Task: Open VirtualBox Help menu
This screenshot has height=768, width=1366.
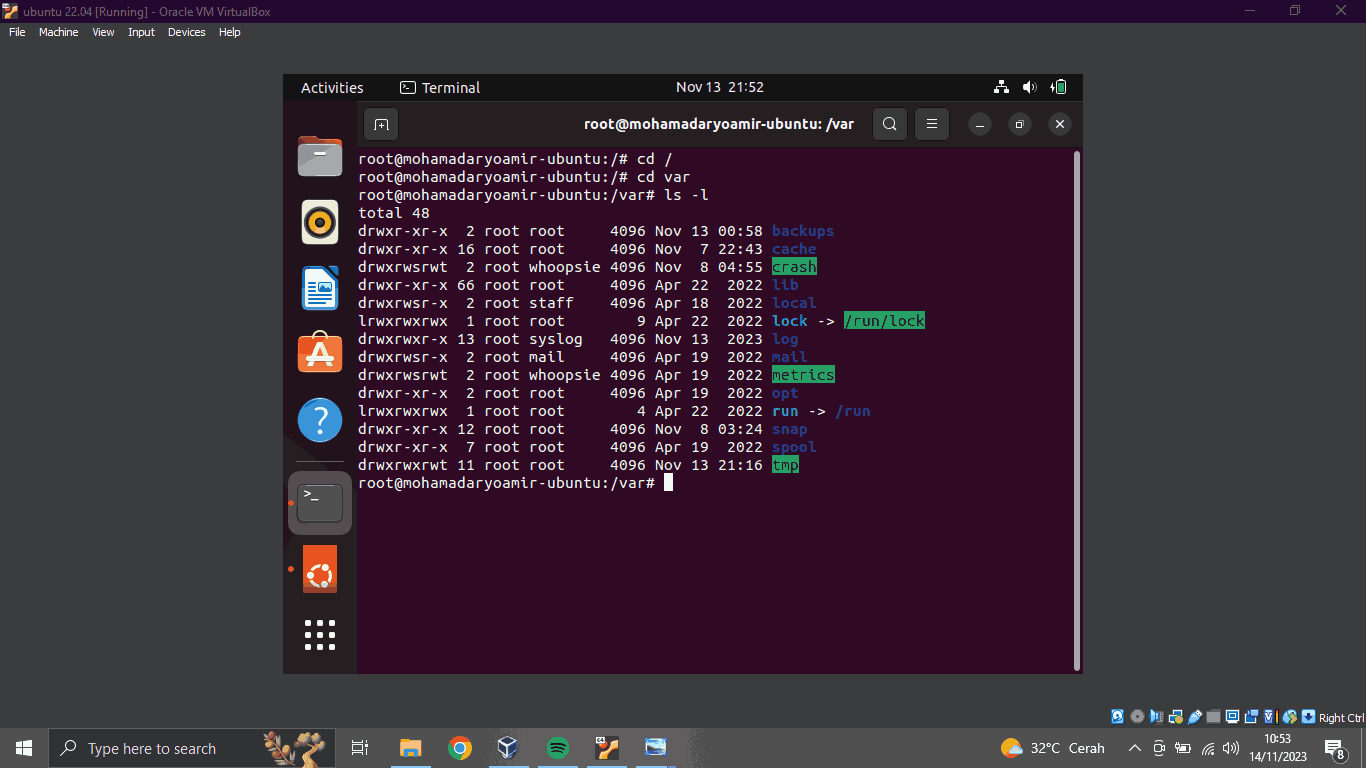Action: tap(230, 32)
